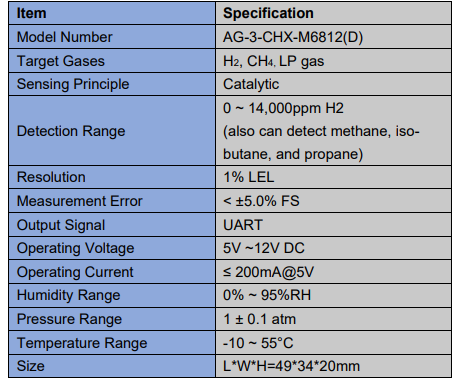
Task: Click the H2, CH4, LP gas value
Action: coord(273,61)
